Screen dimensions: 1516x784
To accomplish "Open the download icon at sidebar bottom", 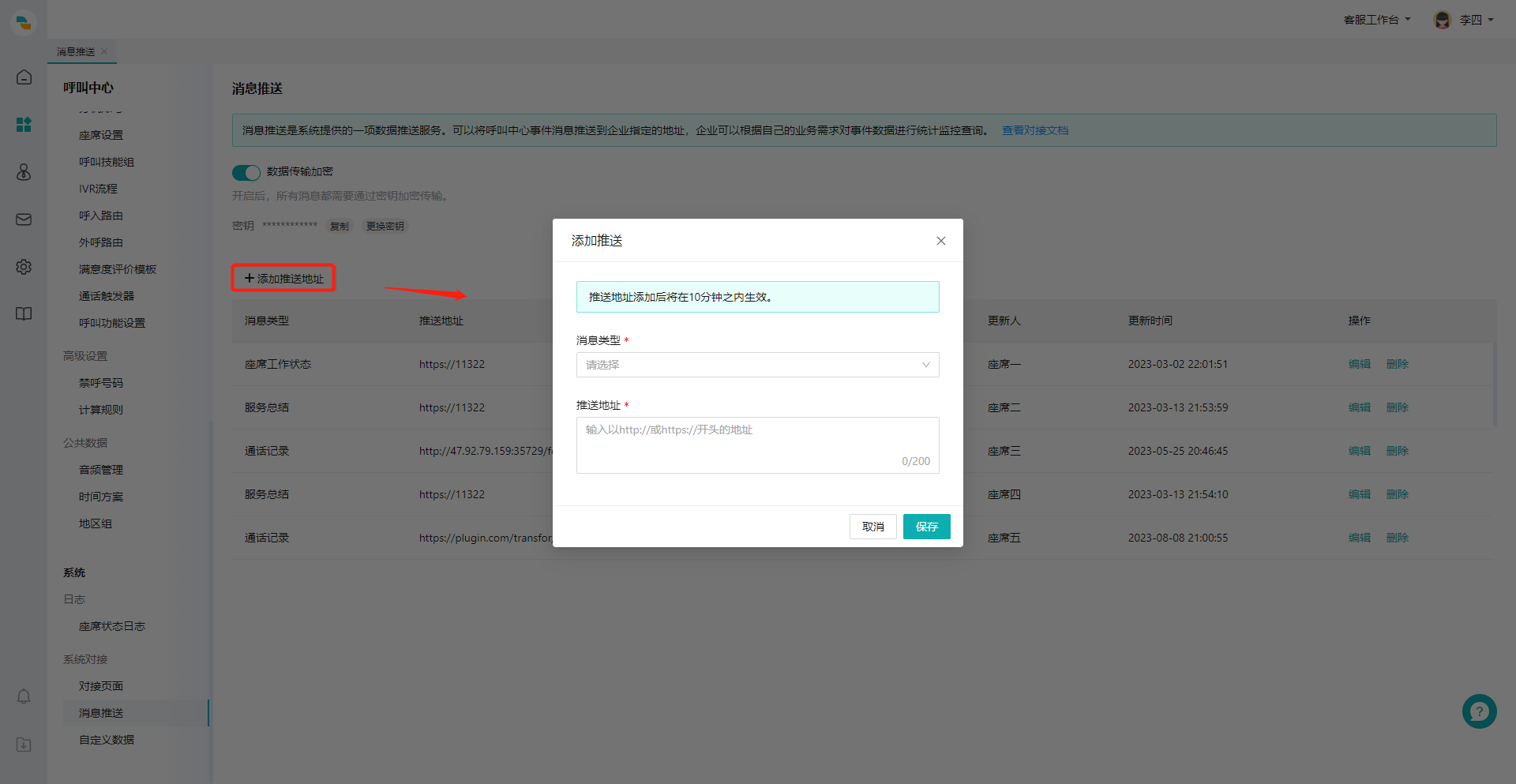I will (24, 745).
